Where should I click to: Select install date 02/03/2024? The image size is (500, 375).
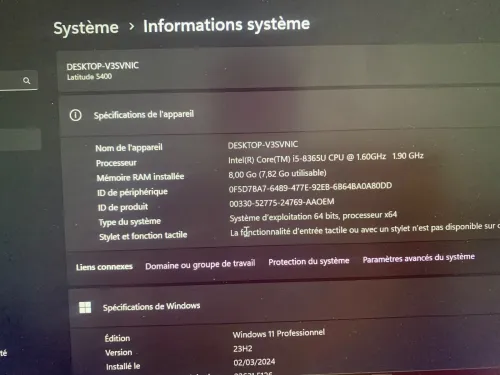point(254,362)
